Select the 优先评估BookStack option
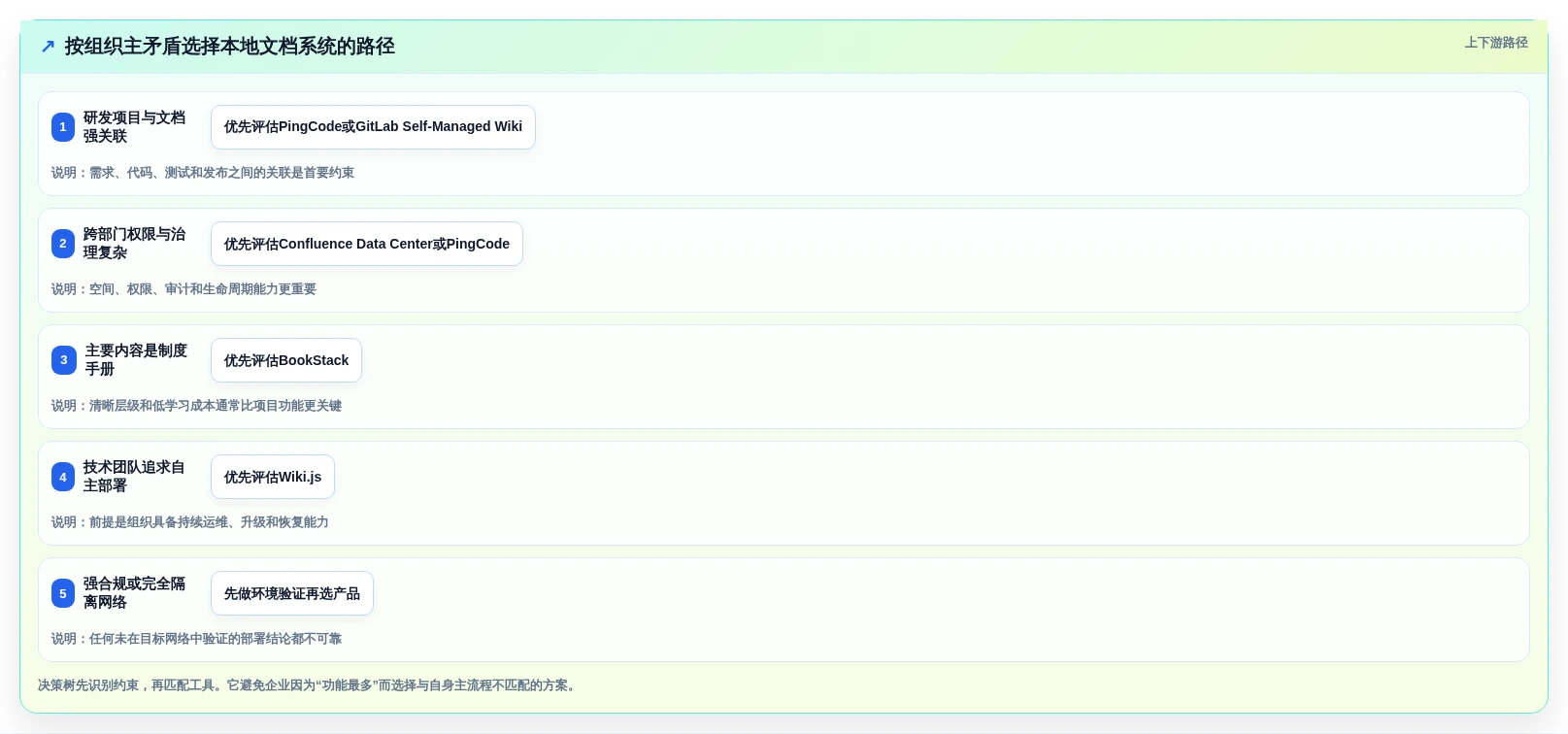The image size is (1568, 734). tap(286, 360)
